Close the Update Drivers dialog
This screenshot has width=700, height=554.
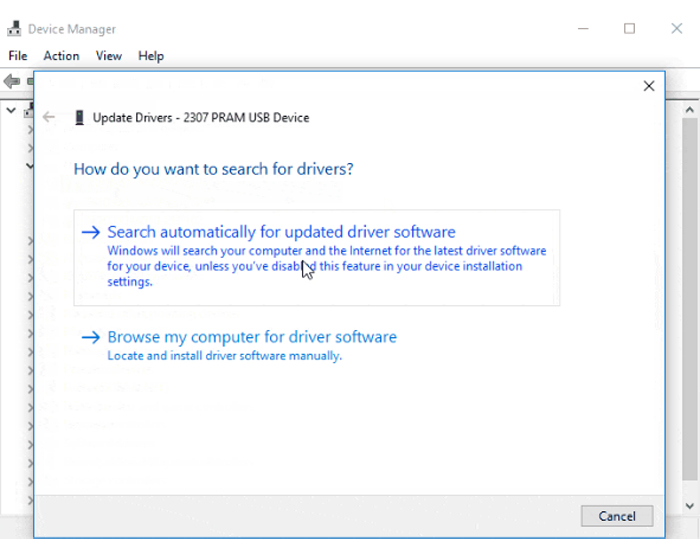(649, 86)
